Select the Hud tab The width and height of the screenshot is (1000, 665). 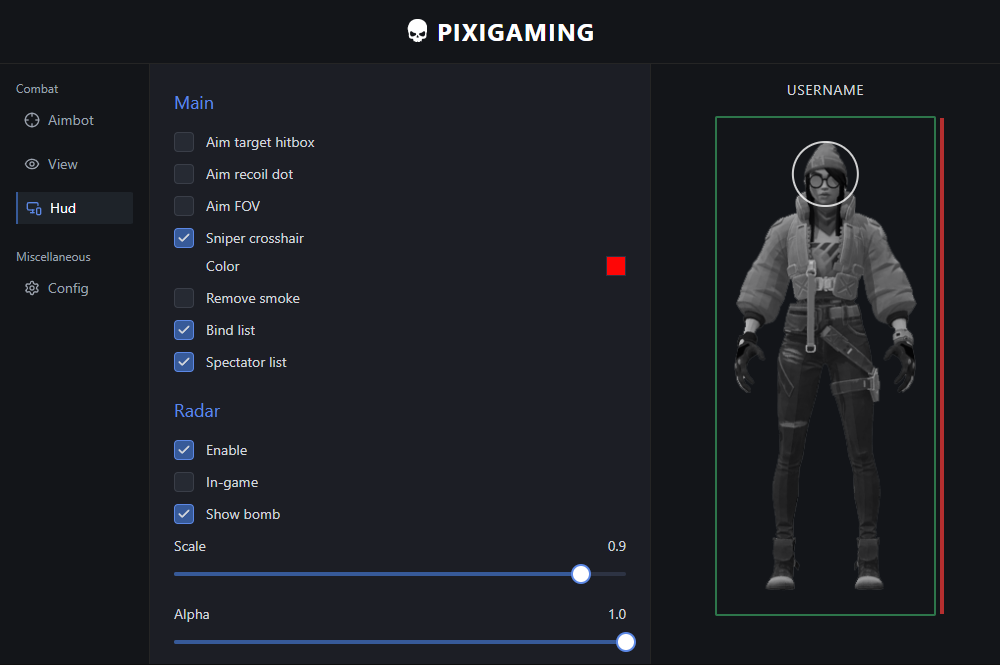75,208
